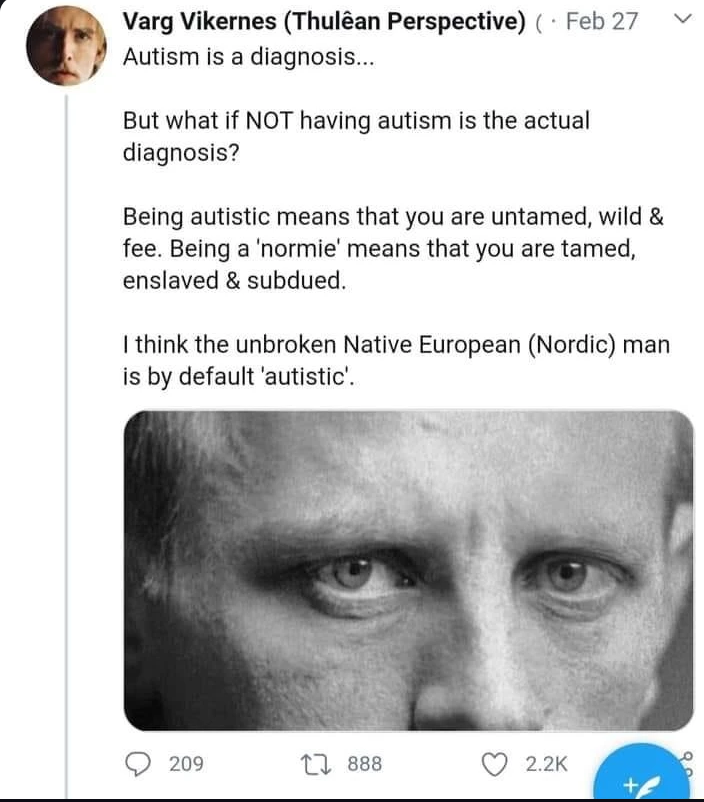Click the 'But what if NOT having' paragraph
This screenshot has width=704, height=802.
point(356,136)
